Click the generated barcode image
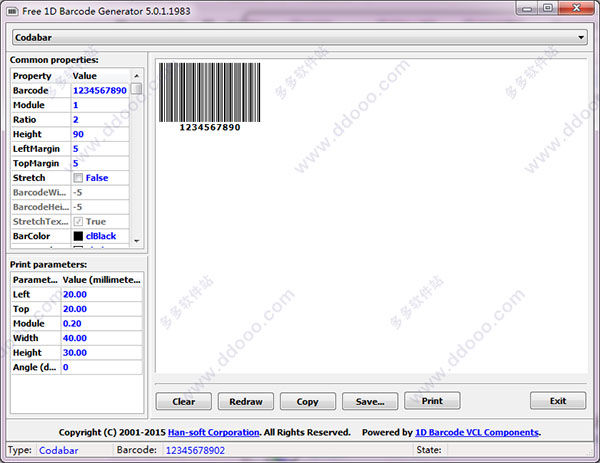This screenshot has height=463, width=600. click(x=210, y=97)
